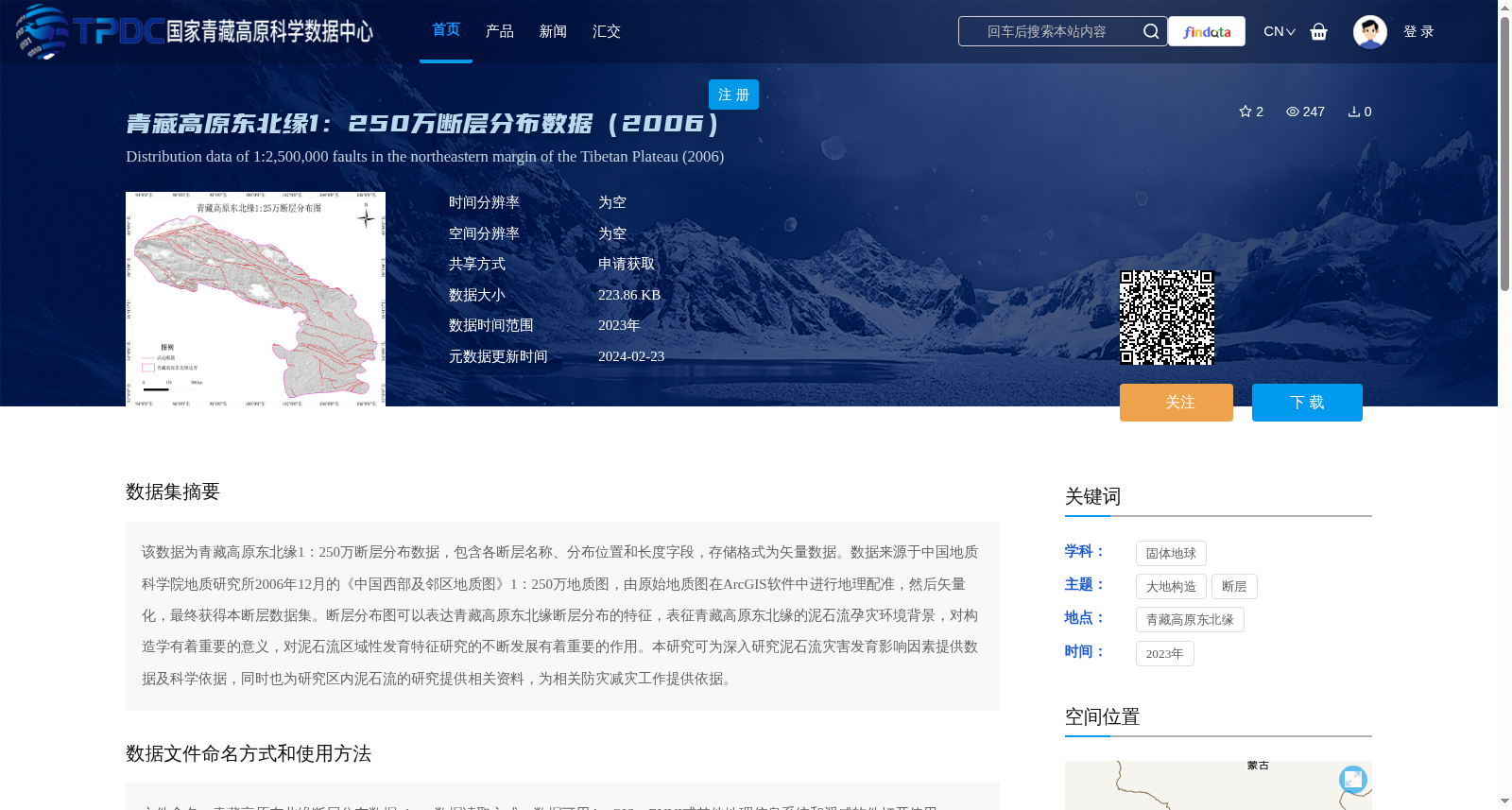Click the findata button
Screen dimensions: 1512x810
point(1207,31)
